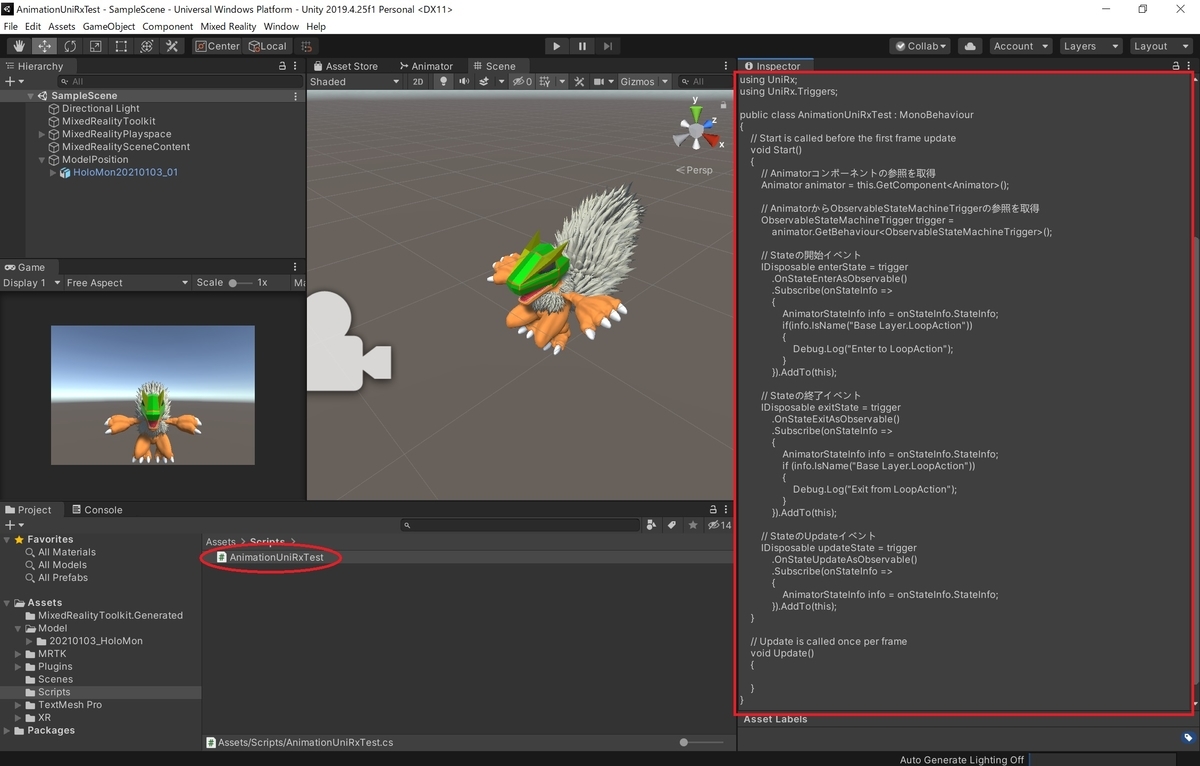Search by type in Project panel
The image size is (1200, 766).
pos(652,524)
